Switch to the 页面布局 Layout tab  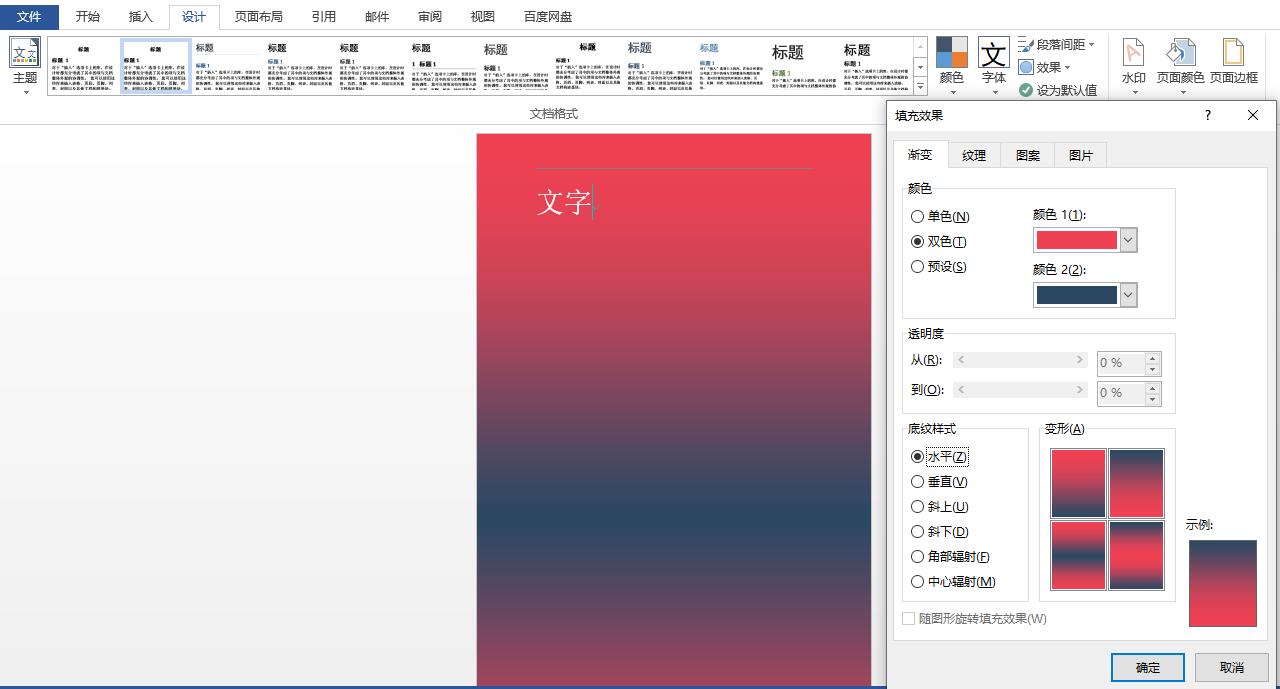pos(259,16)
